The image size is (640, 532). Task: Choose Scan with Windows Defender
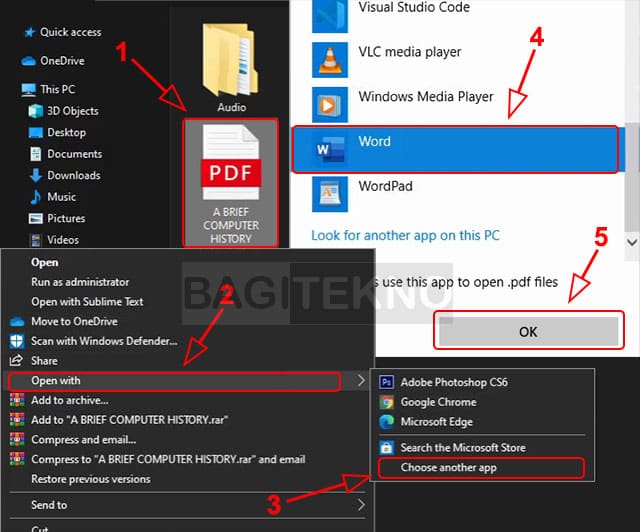[x=104, y=341]
